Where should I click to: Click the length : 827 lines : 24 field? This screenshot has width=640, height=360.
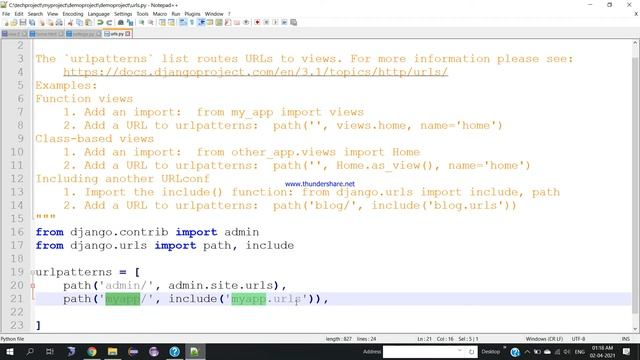pos(351,339)
